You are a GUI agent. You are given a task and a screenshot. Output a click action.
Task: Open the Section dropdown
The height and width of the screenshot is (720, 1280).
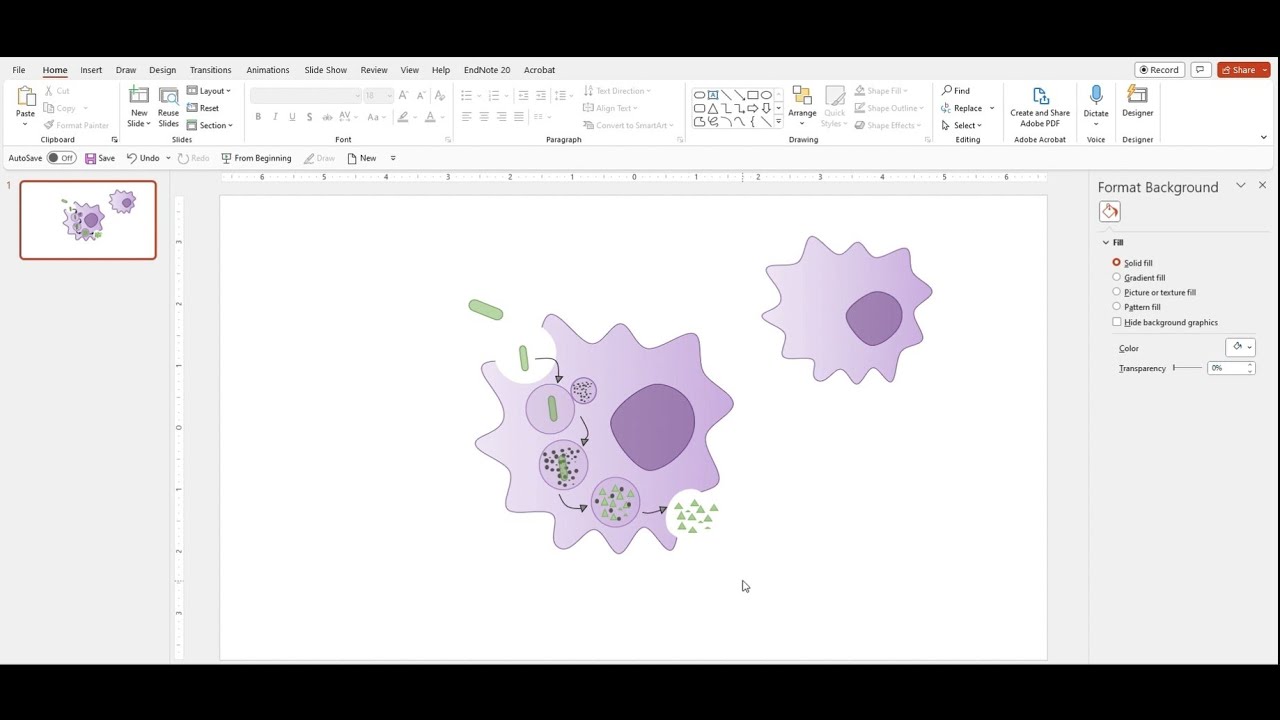click(x=210, y=125)
